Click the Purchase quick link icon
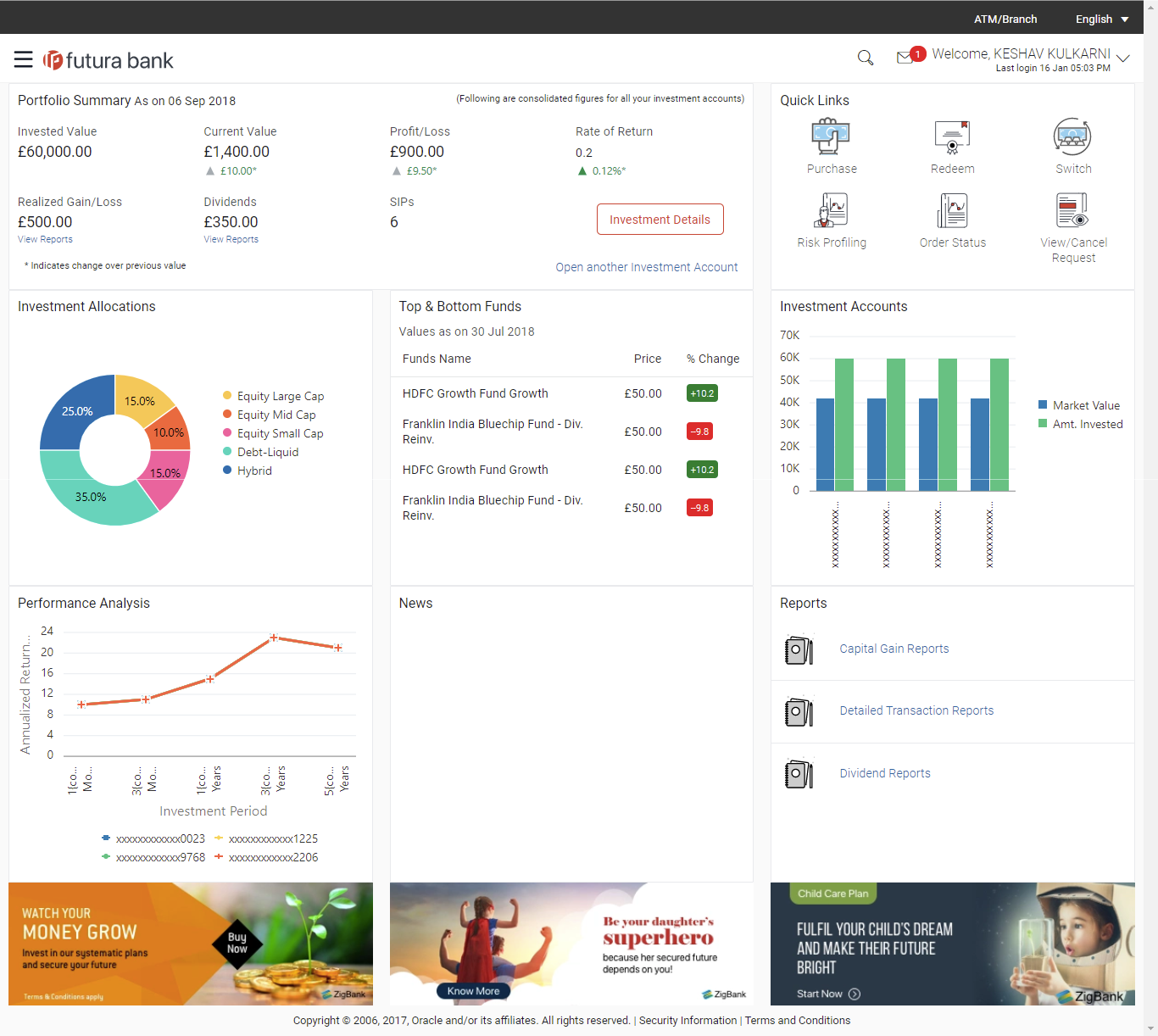The image size is (1158, 1036). coord(831,136)
